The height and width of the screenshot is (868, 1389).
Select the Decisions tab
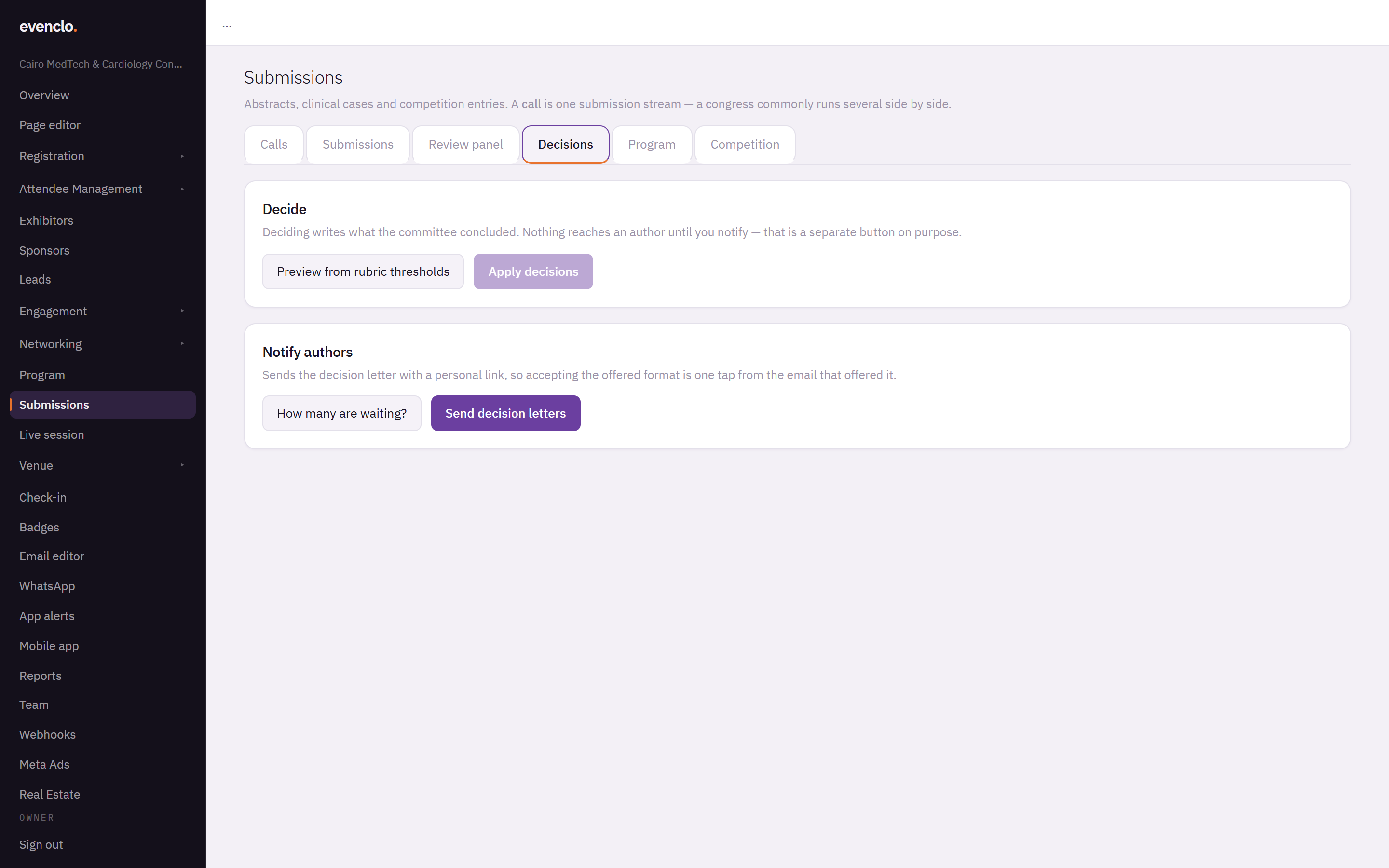(565, 145)
